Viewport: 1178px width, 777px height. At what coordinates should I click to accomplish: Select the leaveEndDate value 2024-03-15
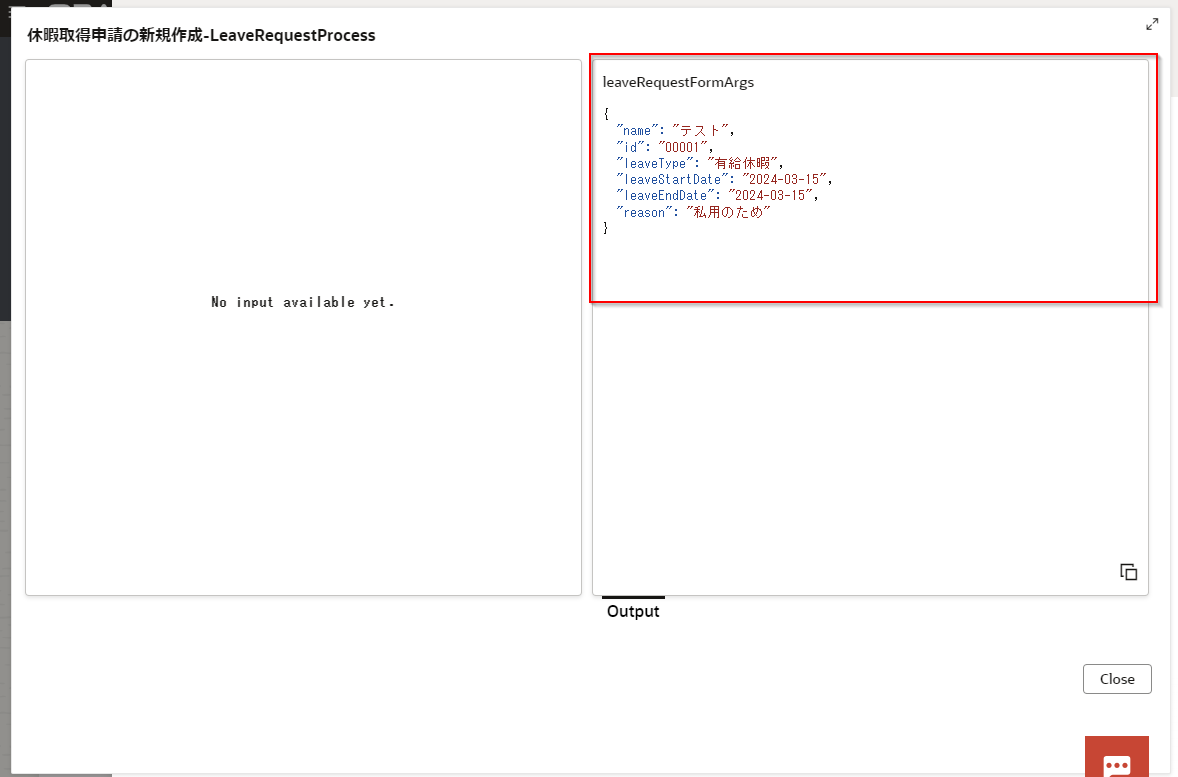click(772, 196)
